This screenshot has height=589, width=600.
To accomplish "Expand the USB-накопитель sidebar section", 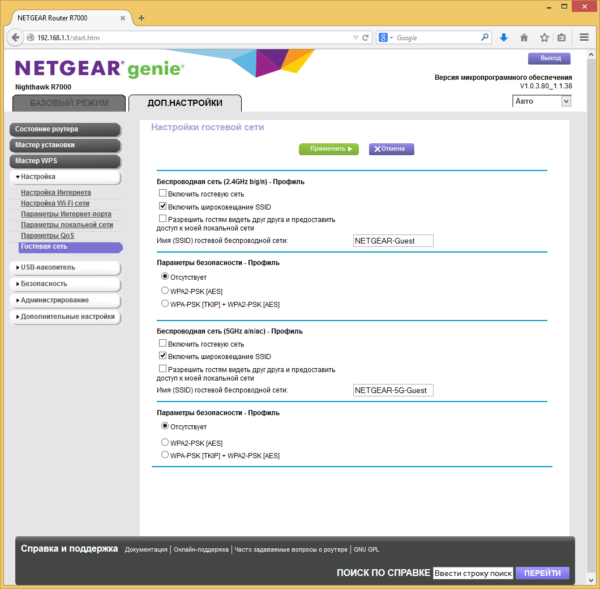I will point(66,268).
